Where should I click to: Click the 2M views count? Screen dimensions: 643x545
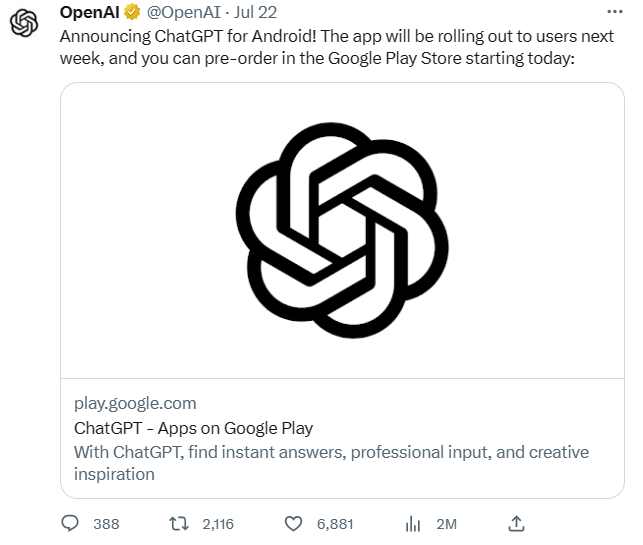447,524
